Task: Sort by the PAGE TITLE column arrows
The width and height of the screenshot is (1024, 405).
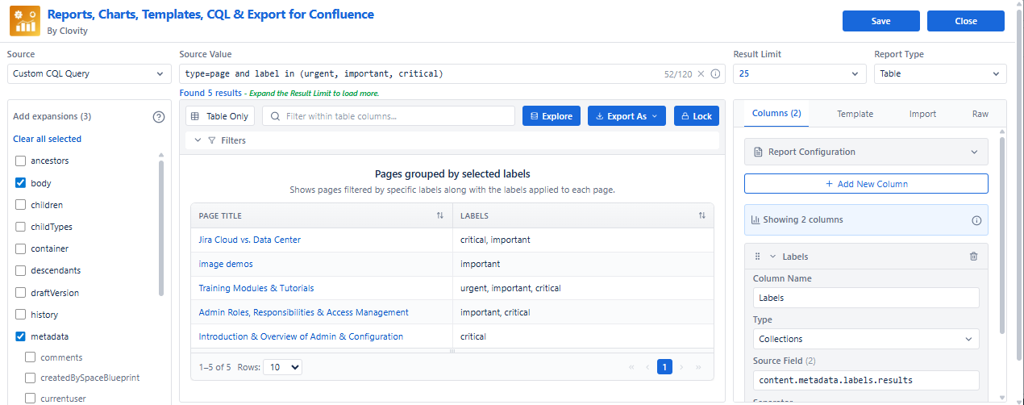Action: click(440, 215)
